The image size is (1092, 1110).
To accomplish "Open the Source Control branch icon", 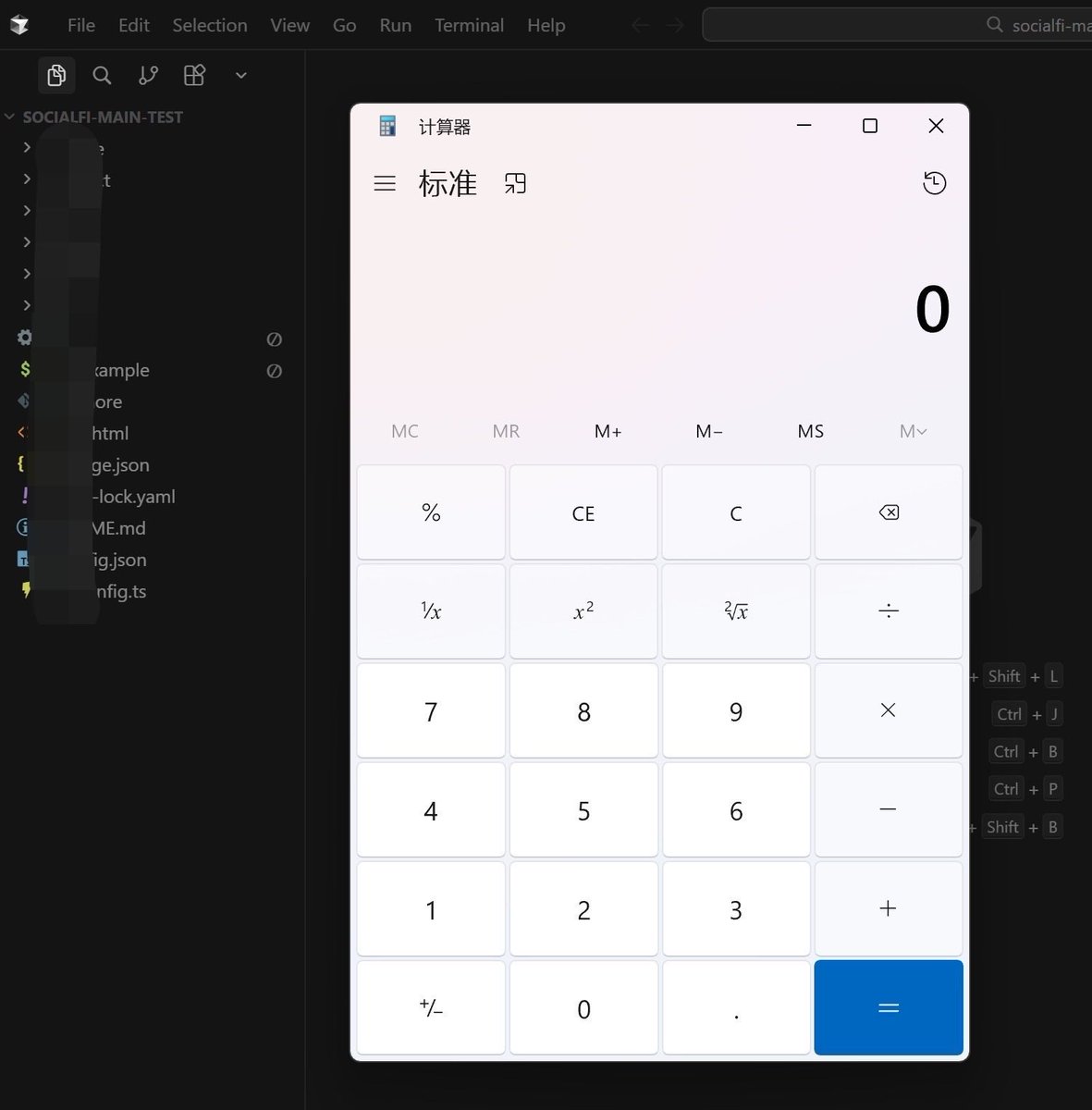I will [148, 75].
